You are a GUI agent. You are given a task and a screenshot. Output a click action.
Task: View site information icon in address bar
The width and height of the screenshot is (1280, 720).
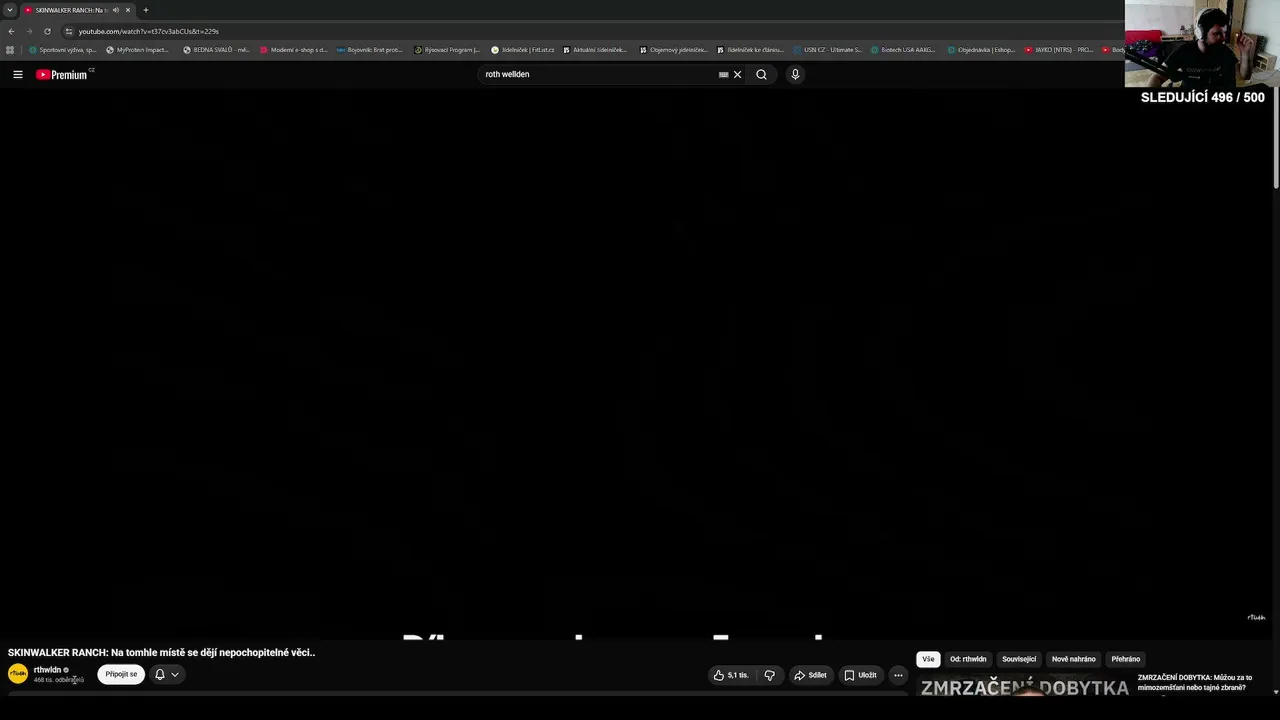68,31
